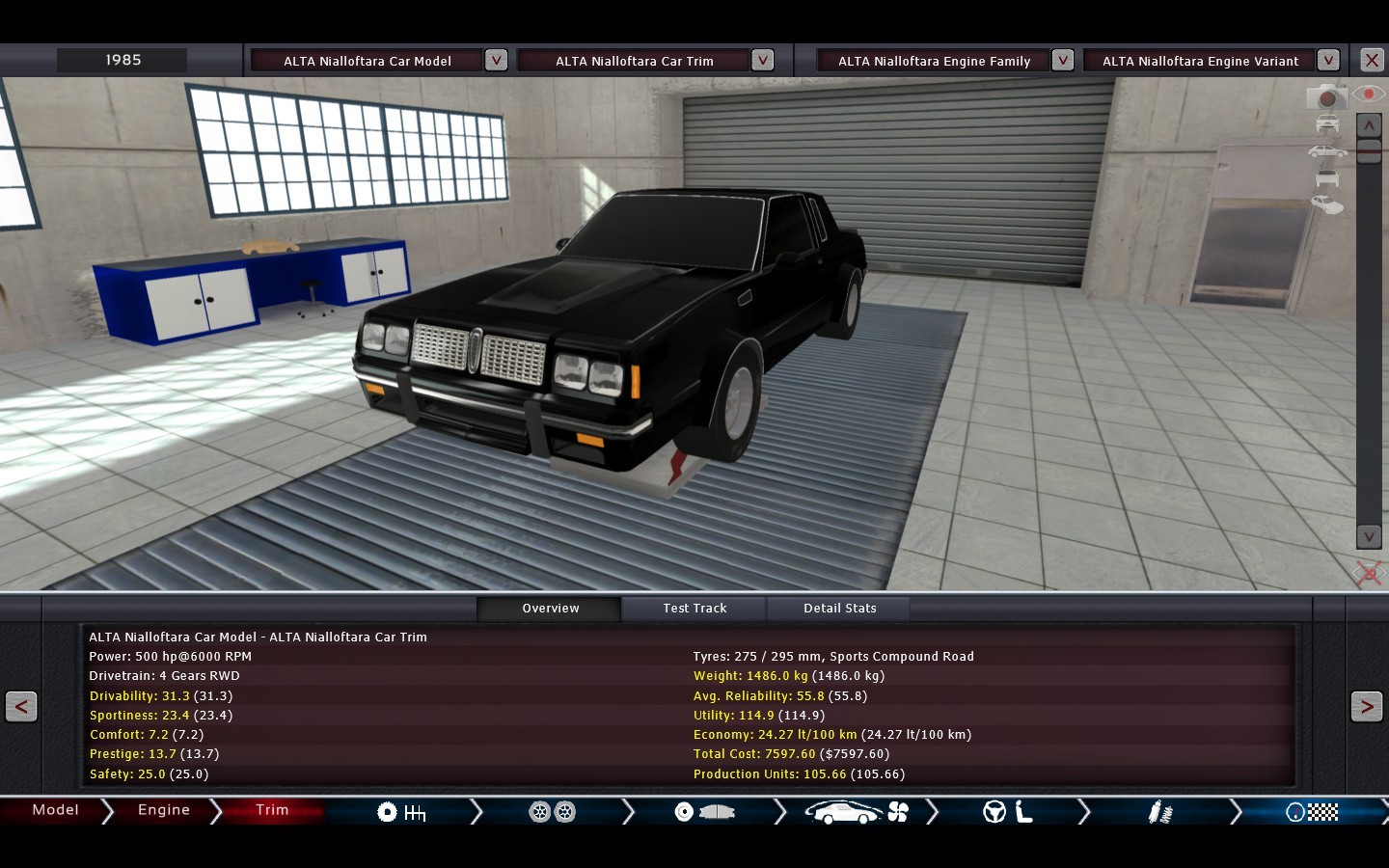The image size is (1389, 868).
Task: Toggle the crossed-out eye hide icon
Action: (x=1368, y=574)
